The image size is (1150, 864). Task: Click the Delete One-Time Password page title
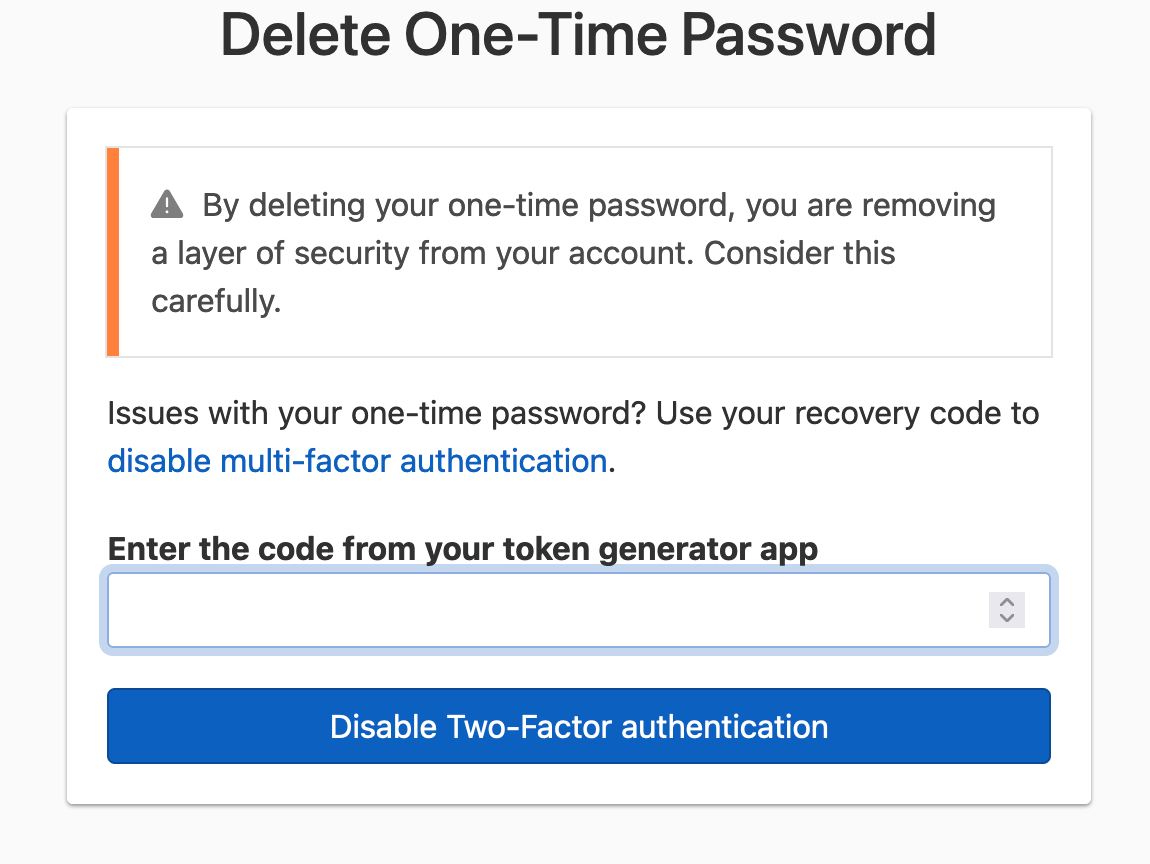(578, 35)
